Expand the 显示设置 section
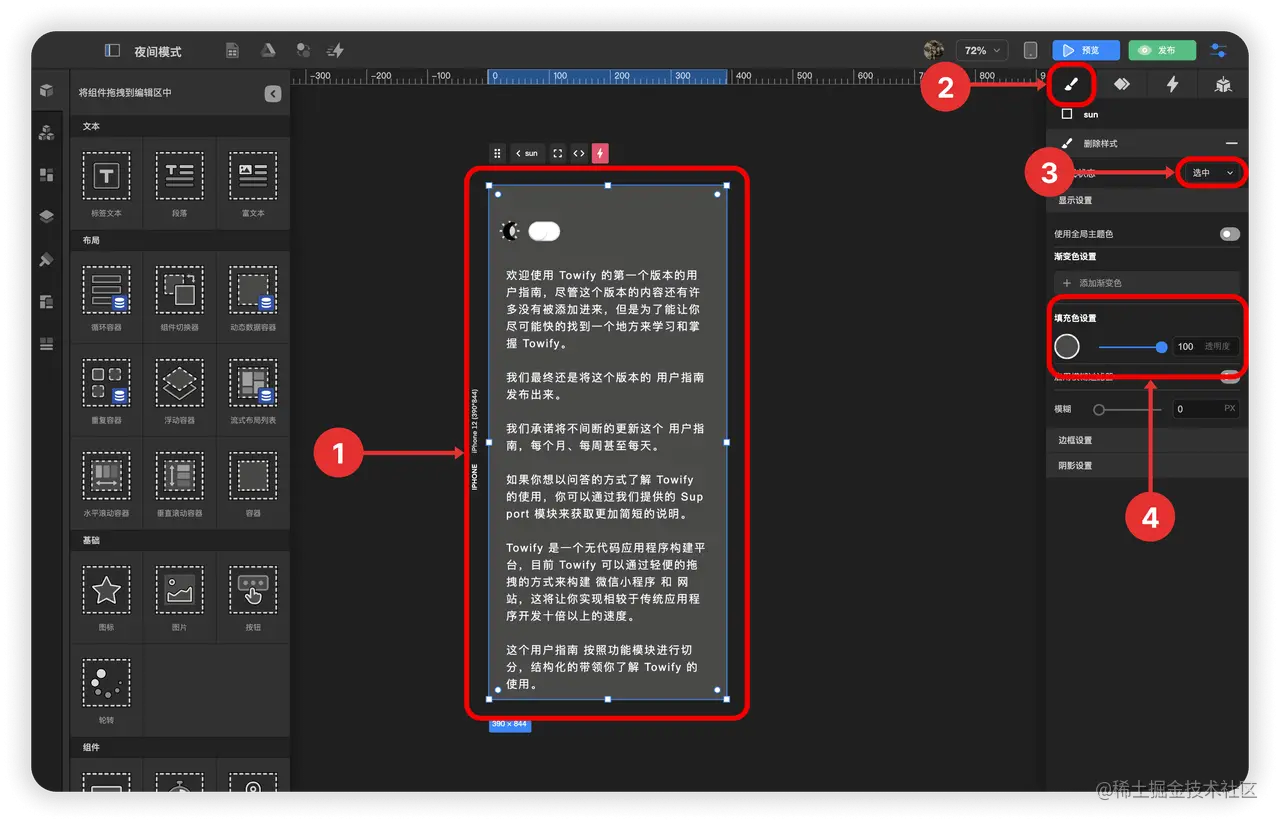Image resolution: width=1280 pixels, height=823 pixels. coord(1147,200)
